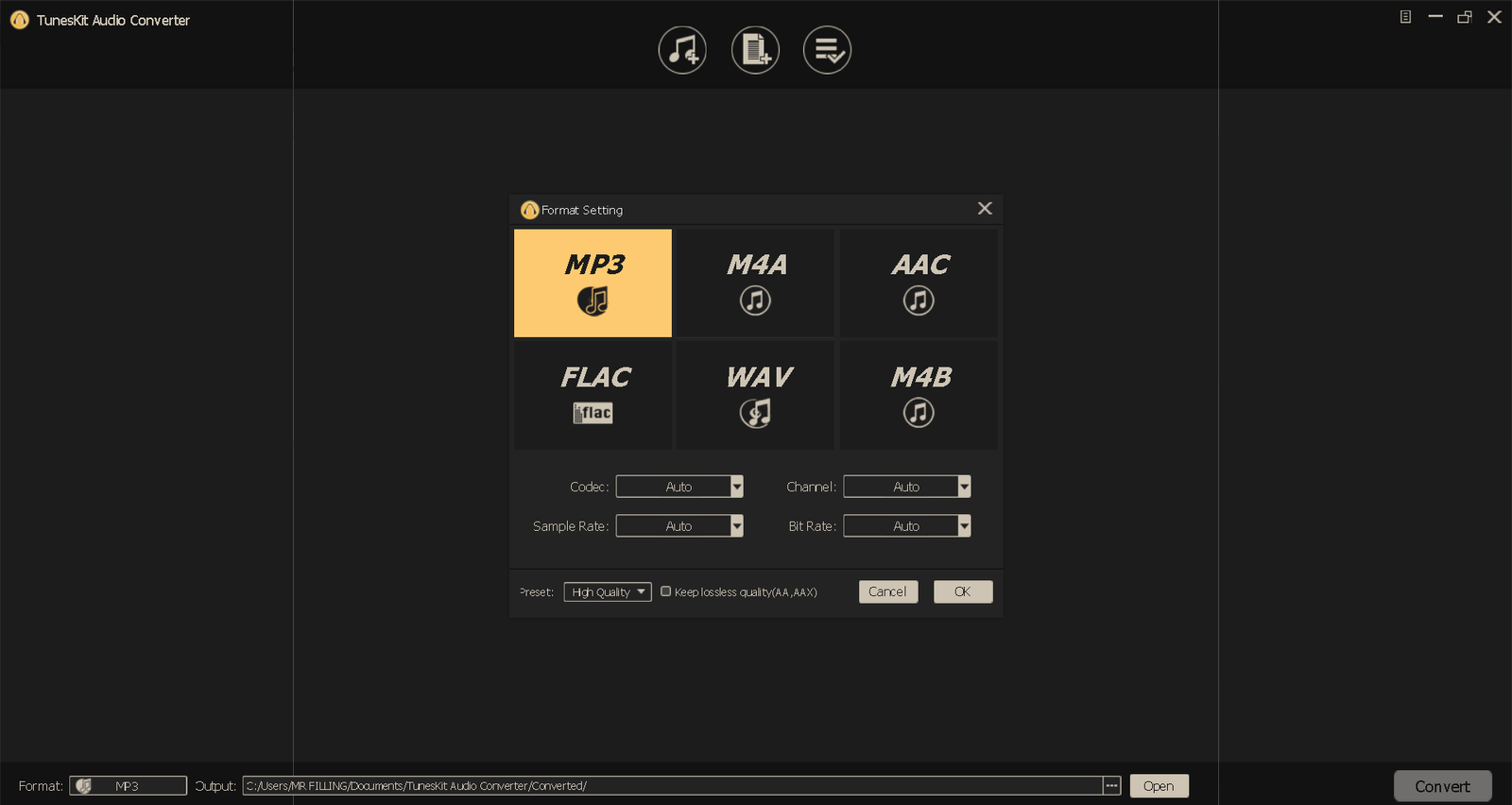The image size is (1512, 805).
Task: Close the TunesKit Audio Converter window
Action: click(1495, 17)
